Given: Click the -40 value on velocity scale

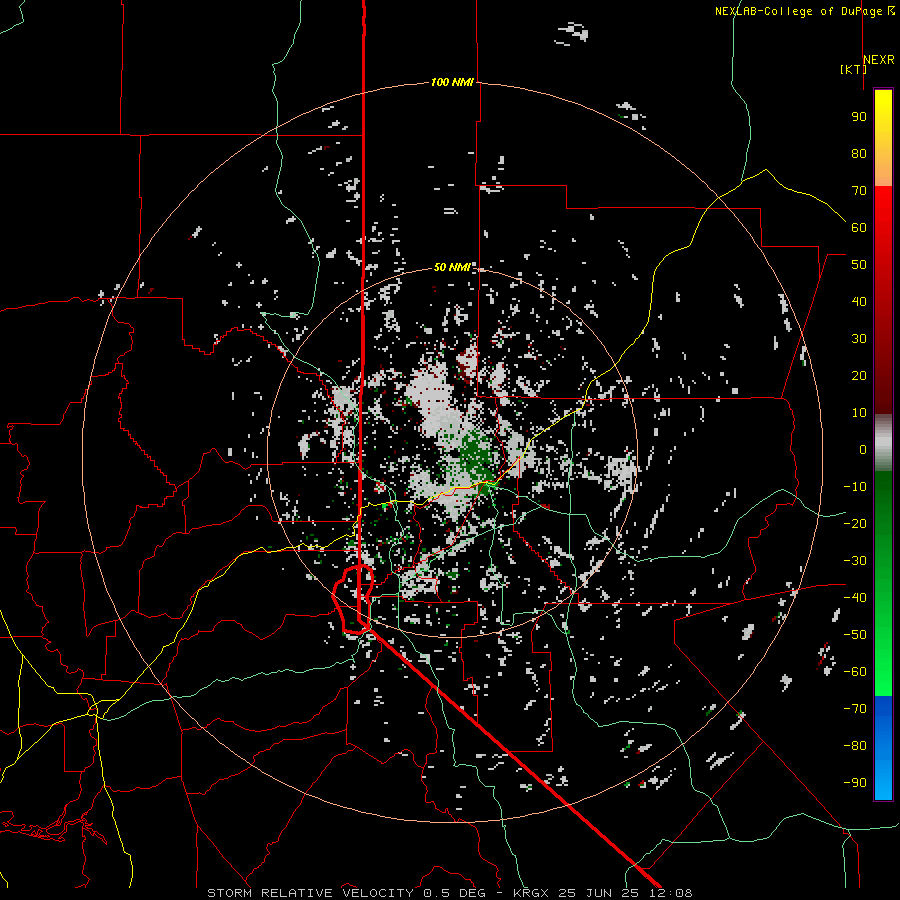Looking at the screenshot, I should point(855,598).
